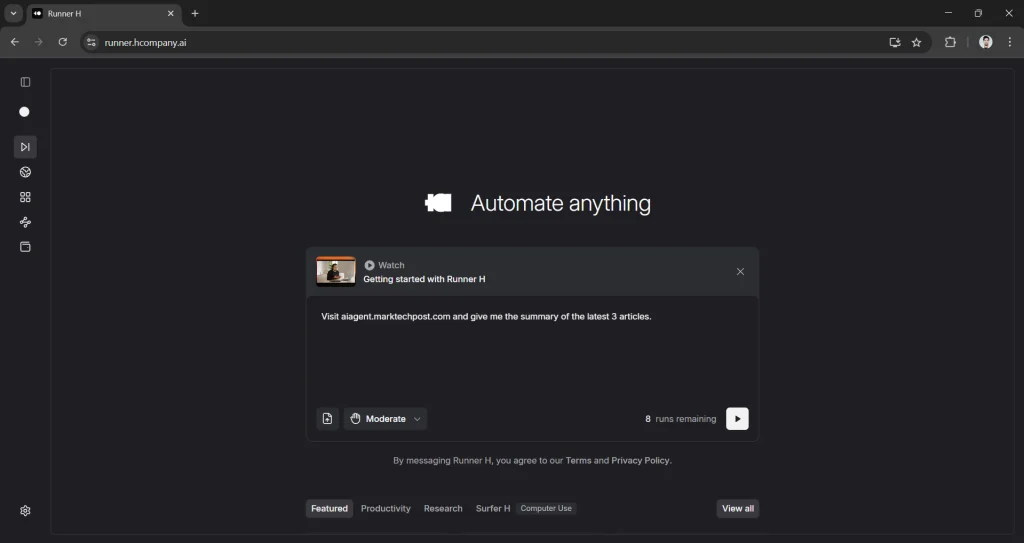Screen dimensions: 1024x543
Task: Toggle the sidebar panel icon
Action: 25,82
